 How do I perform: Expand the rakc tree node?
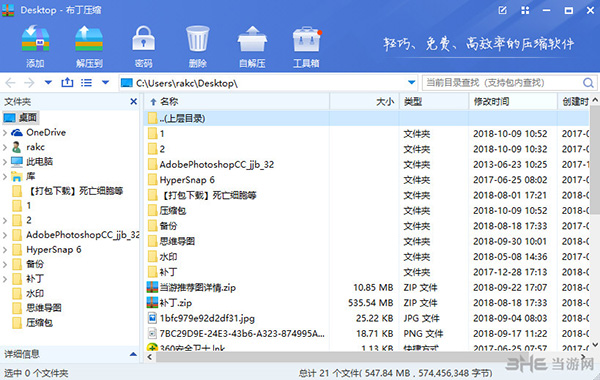point(5,147)
